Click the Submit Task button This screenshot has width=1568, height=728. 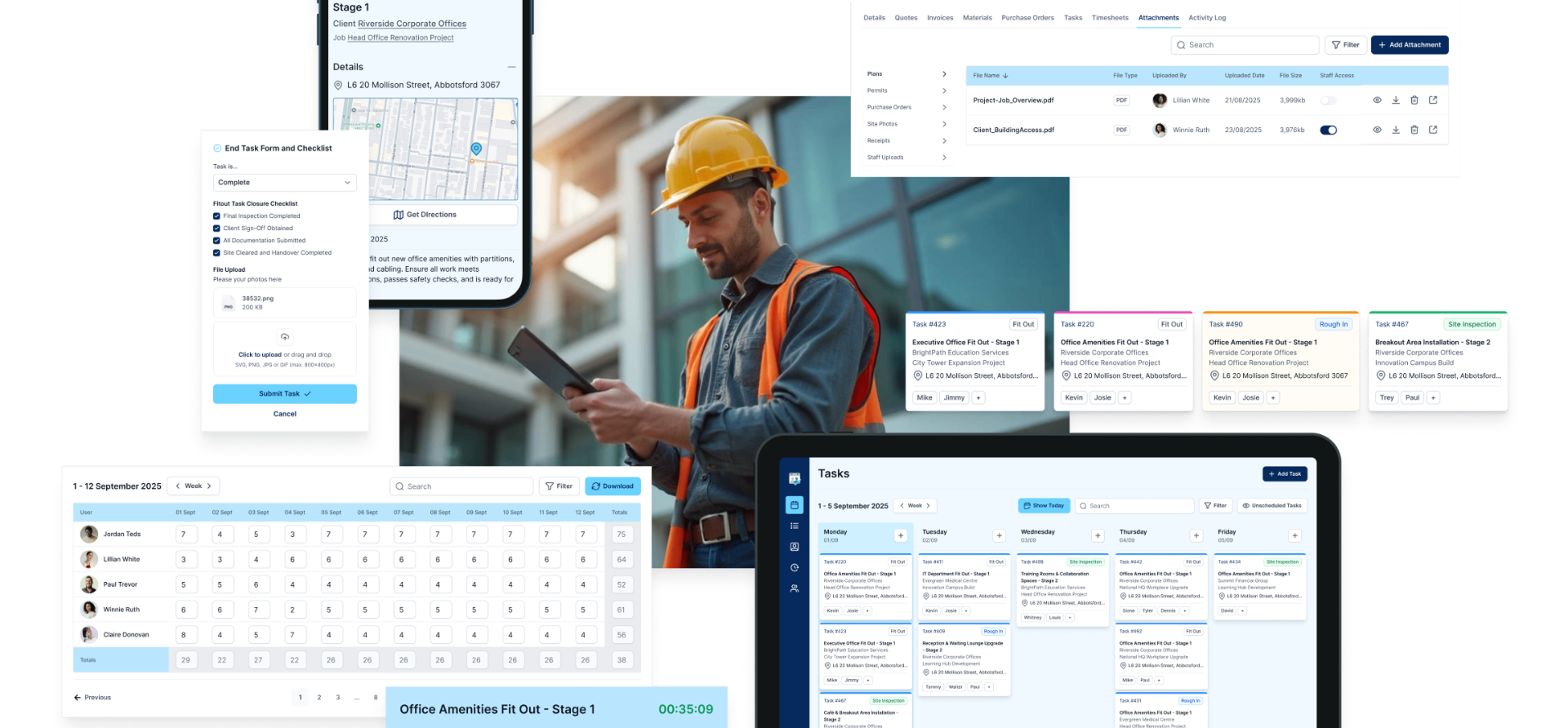tap(285, 393)
